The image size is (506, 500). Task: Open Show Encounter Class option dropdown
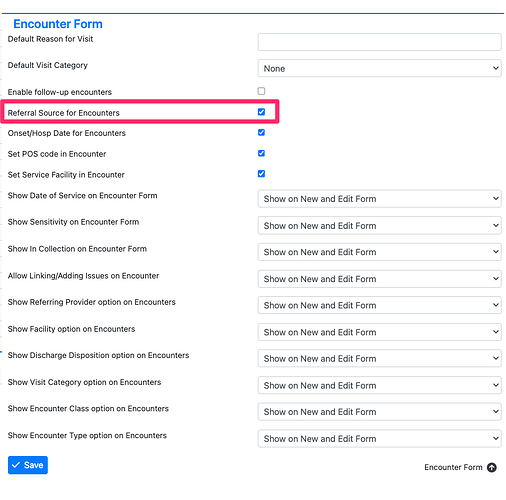point(379,412)
